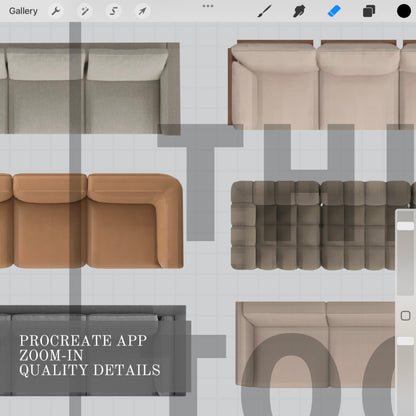Click the light gray fabric sofa
416x416 pixels.
90,88
